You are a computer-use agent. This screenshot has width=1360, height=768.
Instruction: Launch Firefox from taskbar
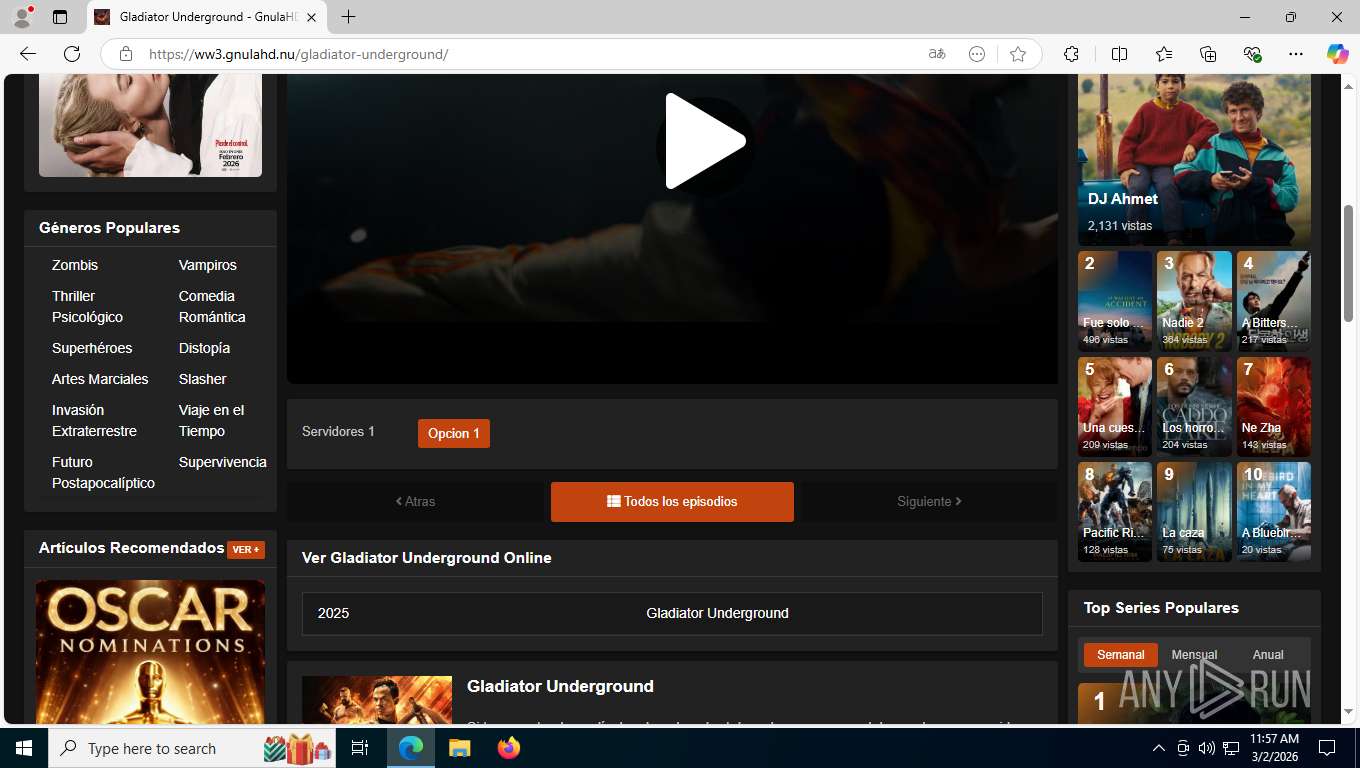coord(509,748)
